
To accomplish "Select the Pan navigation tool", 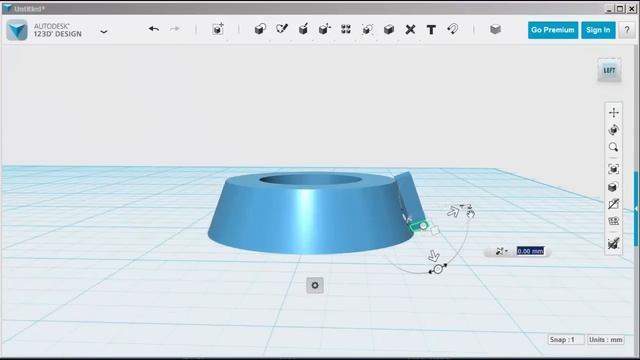I will click(613, 112).
